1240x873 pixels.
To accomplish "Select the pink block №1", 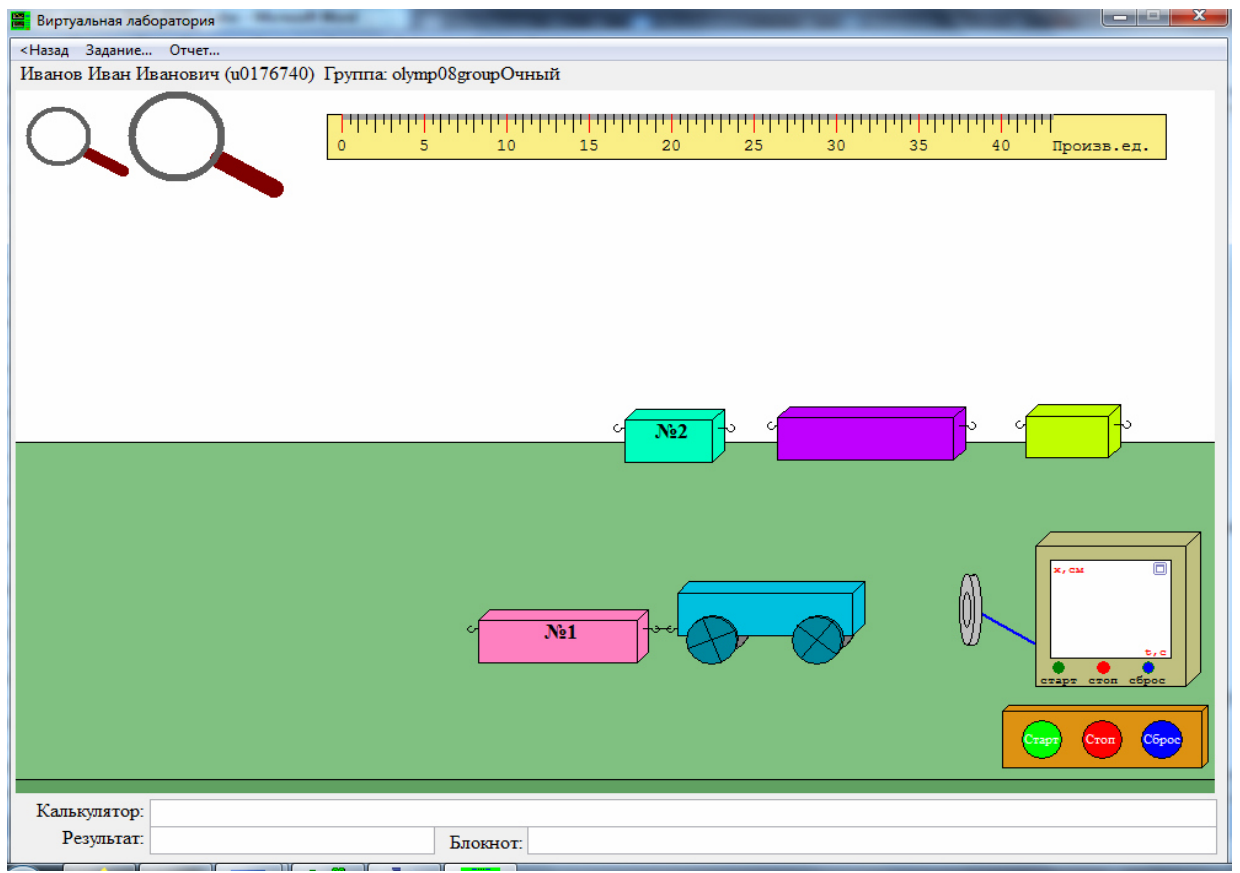I will (x=564, y=636).
